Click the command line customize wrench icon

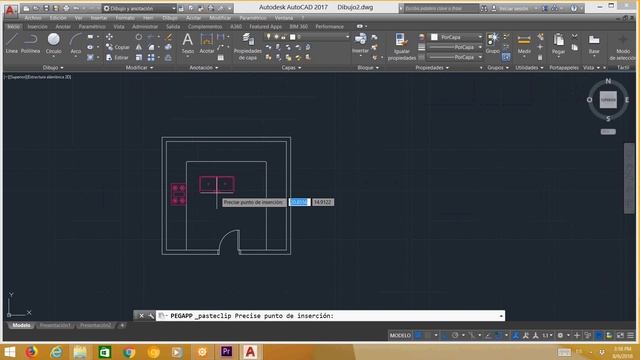coord(151,316)
